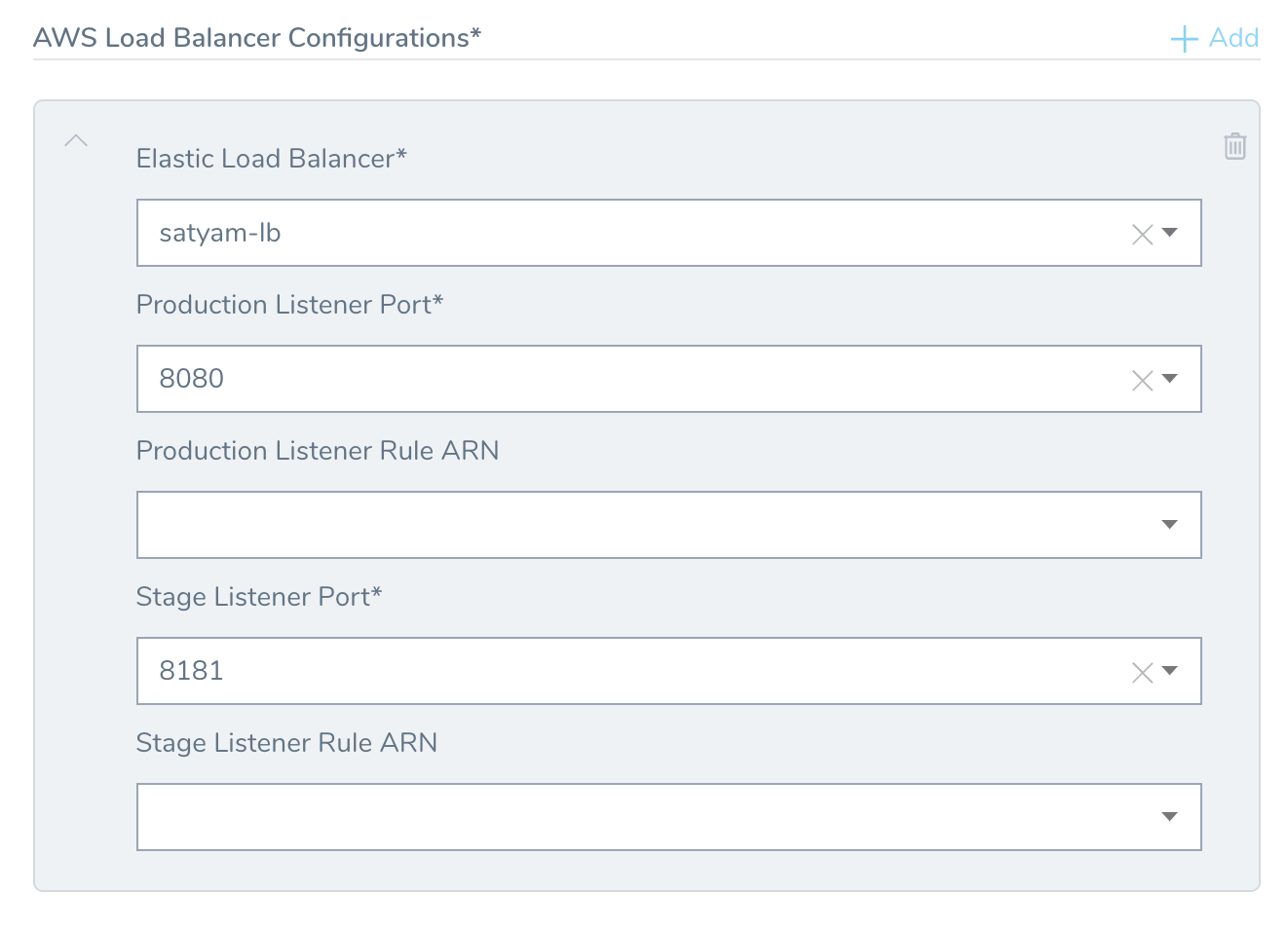Clear the 8080 production port value
1288x929 pixels.
point(1143,380)
